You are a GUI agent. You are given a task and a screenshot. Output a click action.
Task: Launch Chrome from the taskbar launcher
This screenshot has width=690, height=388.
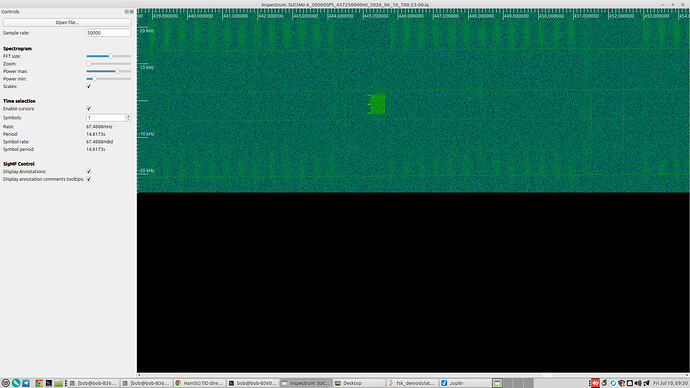point(39,383)
